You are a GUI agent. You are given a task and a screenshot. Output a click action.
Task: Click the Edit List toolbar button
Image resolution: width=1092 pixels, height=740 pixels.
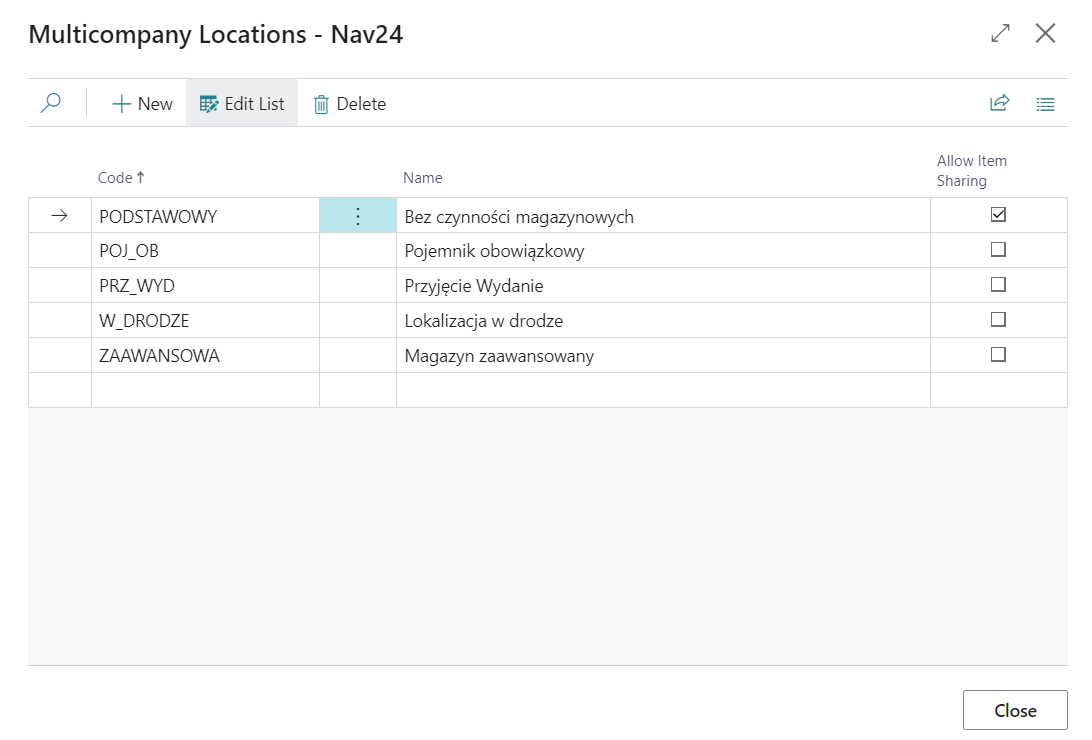point(242,104)
